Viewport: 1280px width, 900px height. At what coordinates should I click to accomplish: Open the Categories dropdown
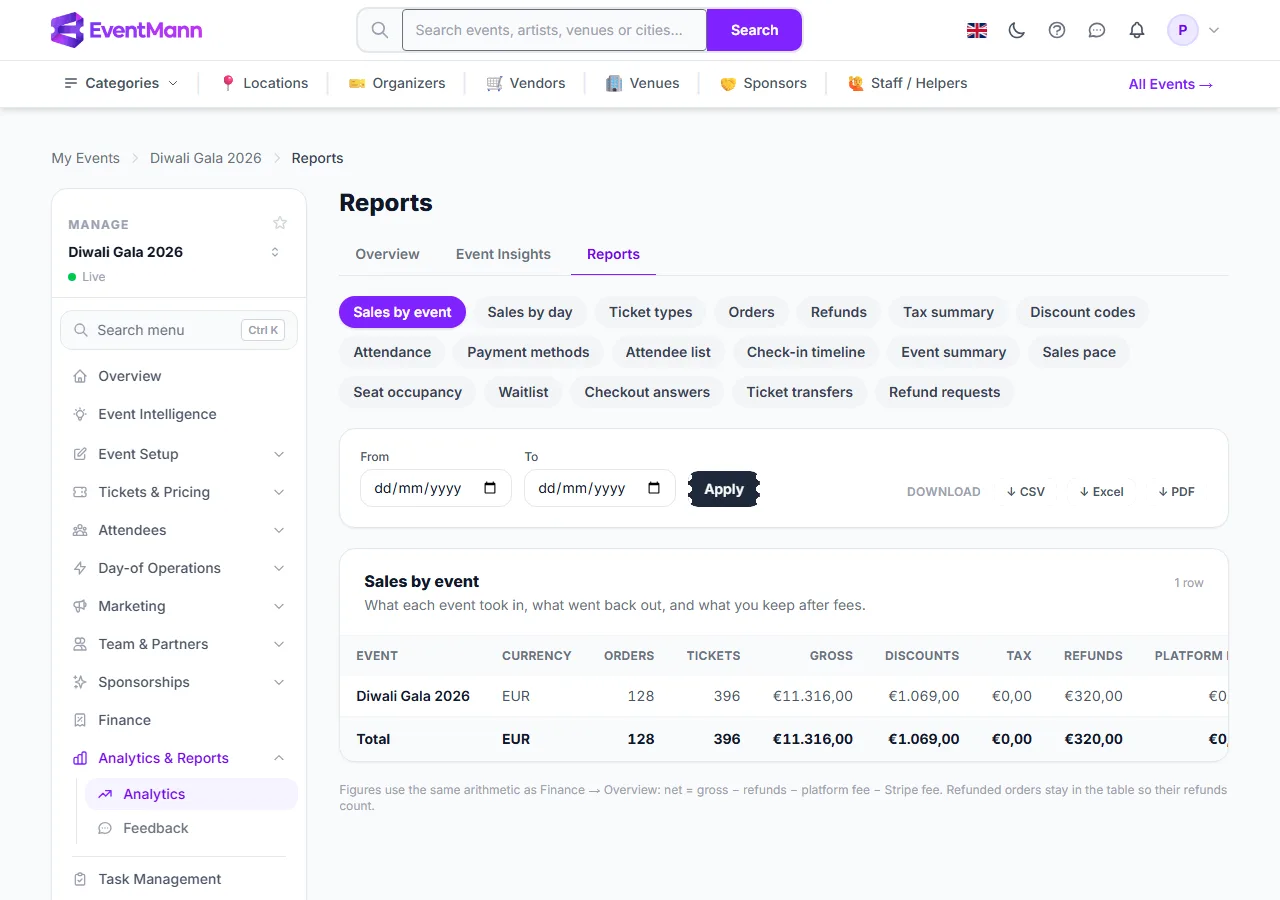point(121,83)
